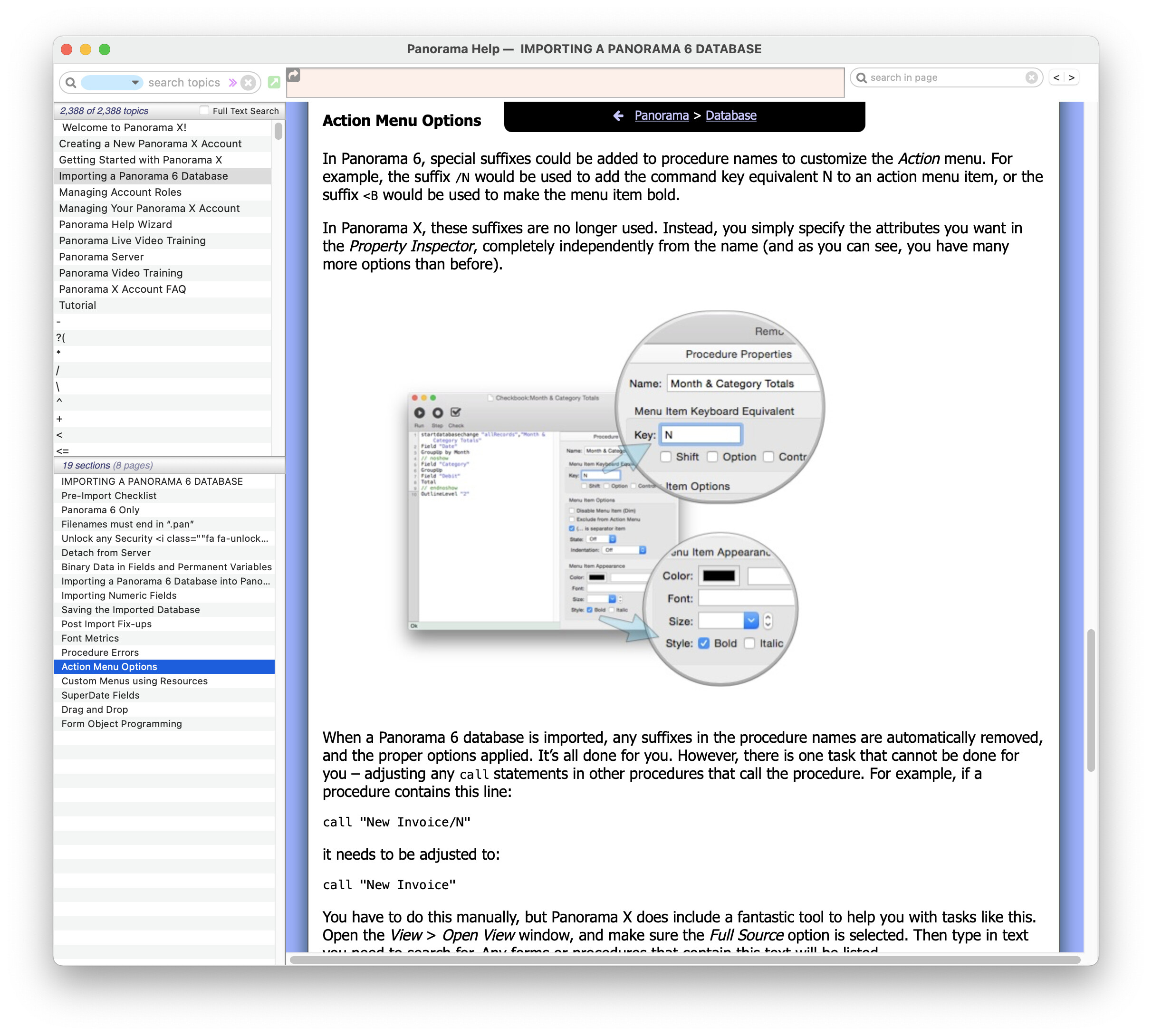Jump to section Post Import Fix-ups
This screenshot has width=1152, height=1036.
(164, 624)
